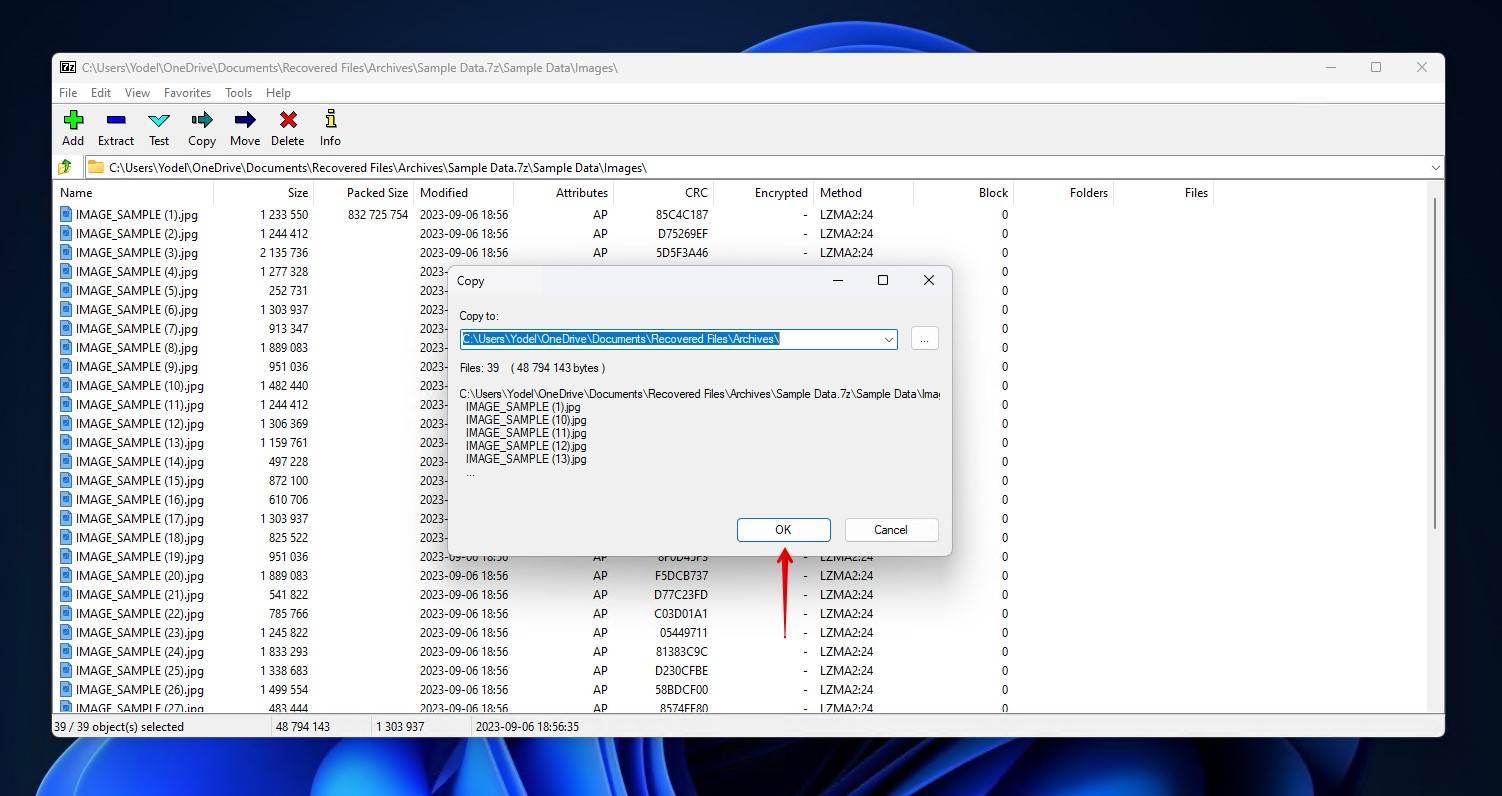Open the Favorites menu
Viewport: 1502px width, 796px height.
click(187, 93)
